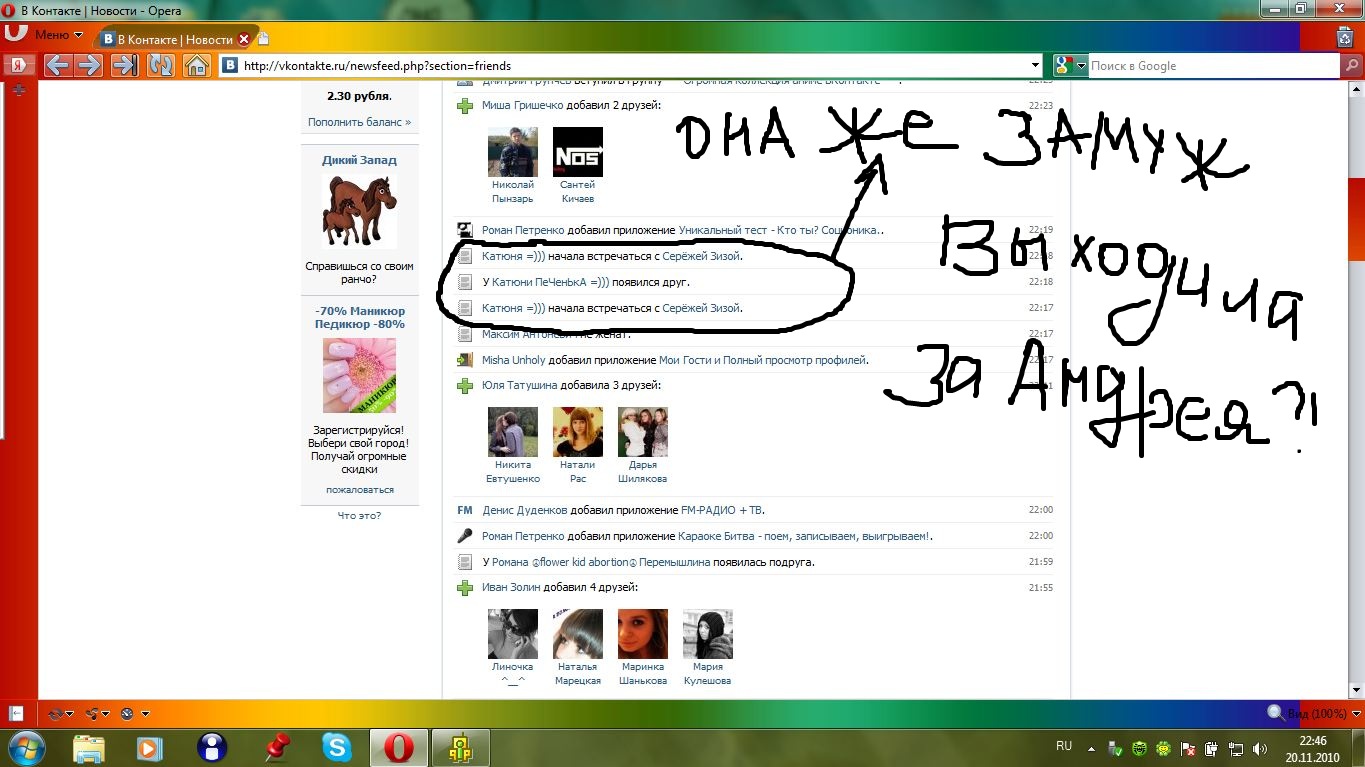
Task: Open the Opera Turbo dropdown in status bar
Action: (x=133, y=713)
